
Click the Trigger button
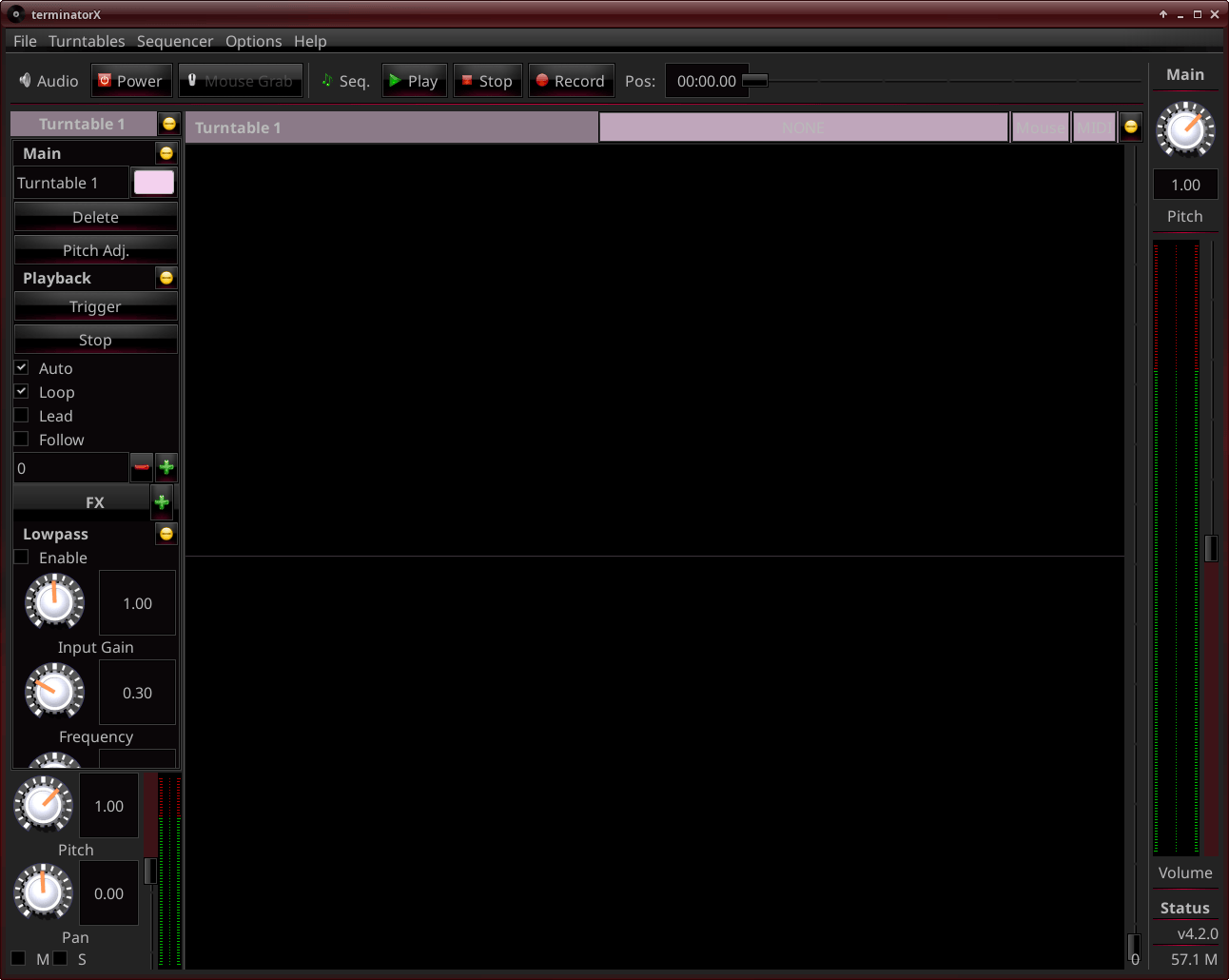point(95,306)
